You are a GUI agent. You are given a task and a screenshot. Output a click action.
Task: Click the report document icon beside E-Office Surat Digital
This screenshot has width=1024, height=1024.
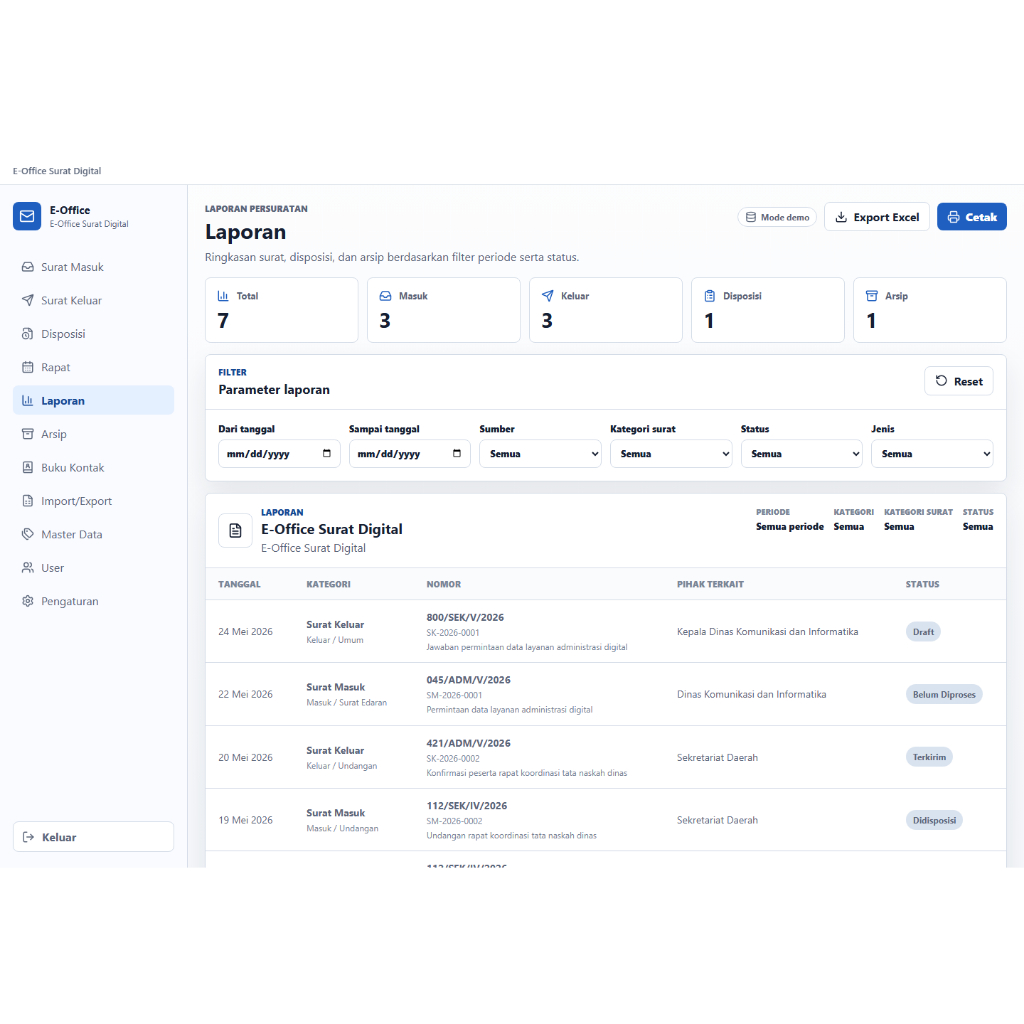pos(235,530)
